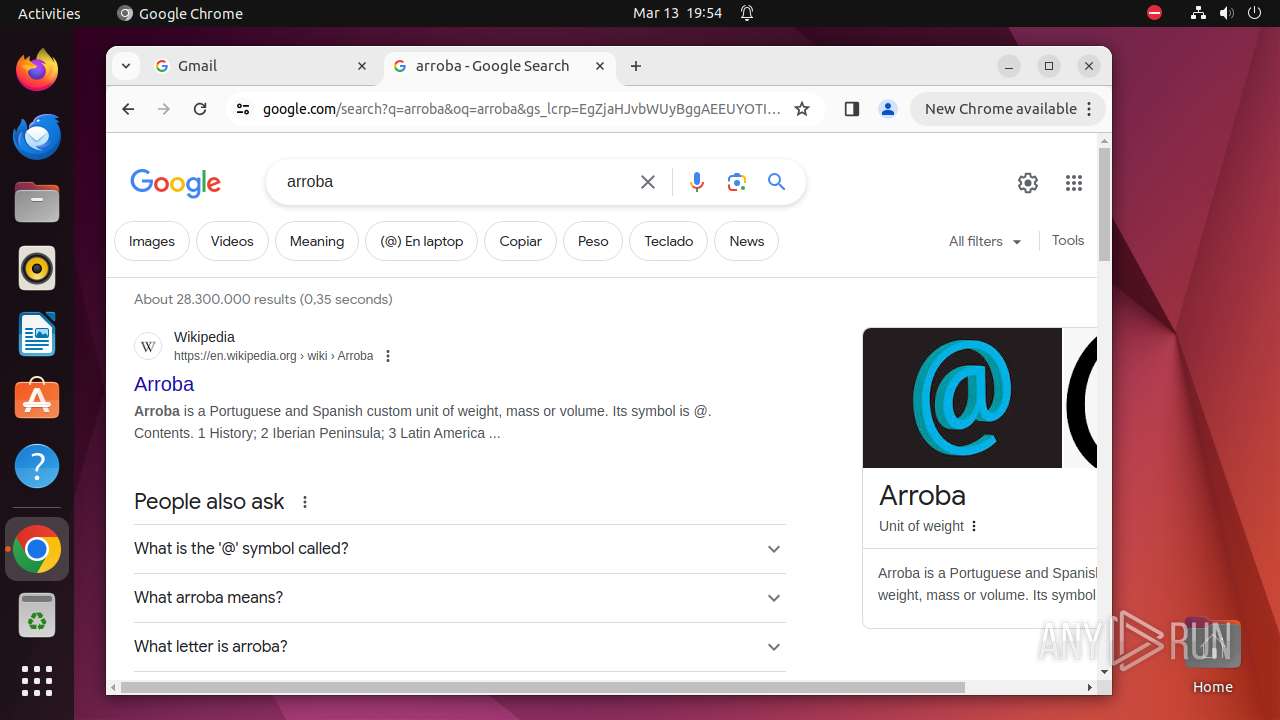Open a new tab

636,66
